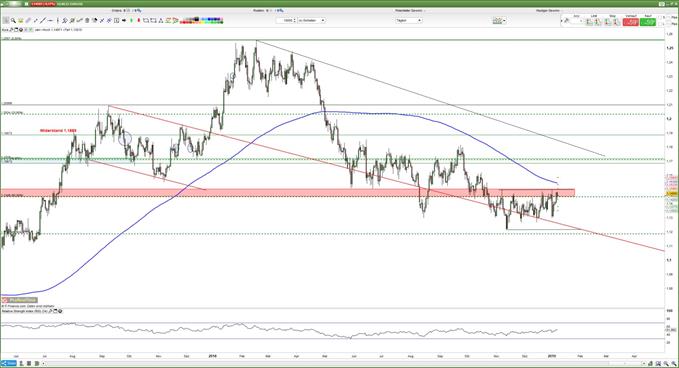
Task: Click first icon right of Share button
Action: [x=21, y=363]
